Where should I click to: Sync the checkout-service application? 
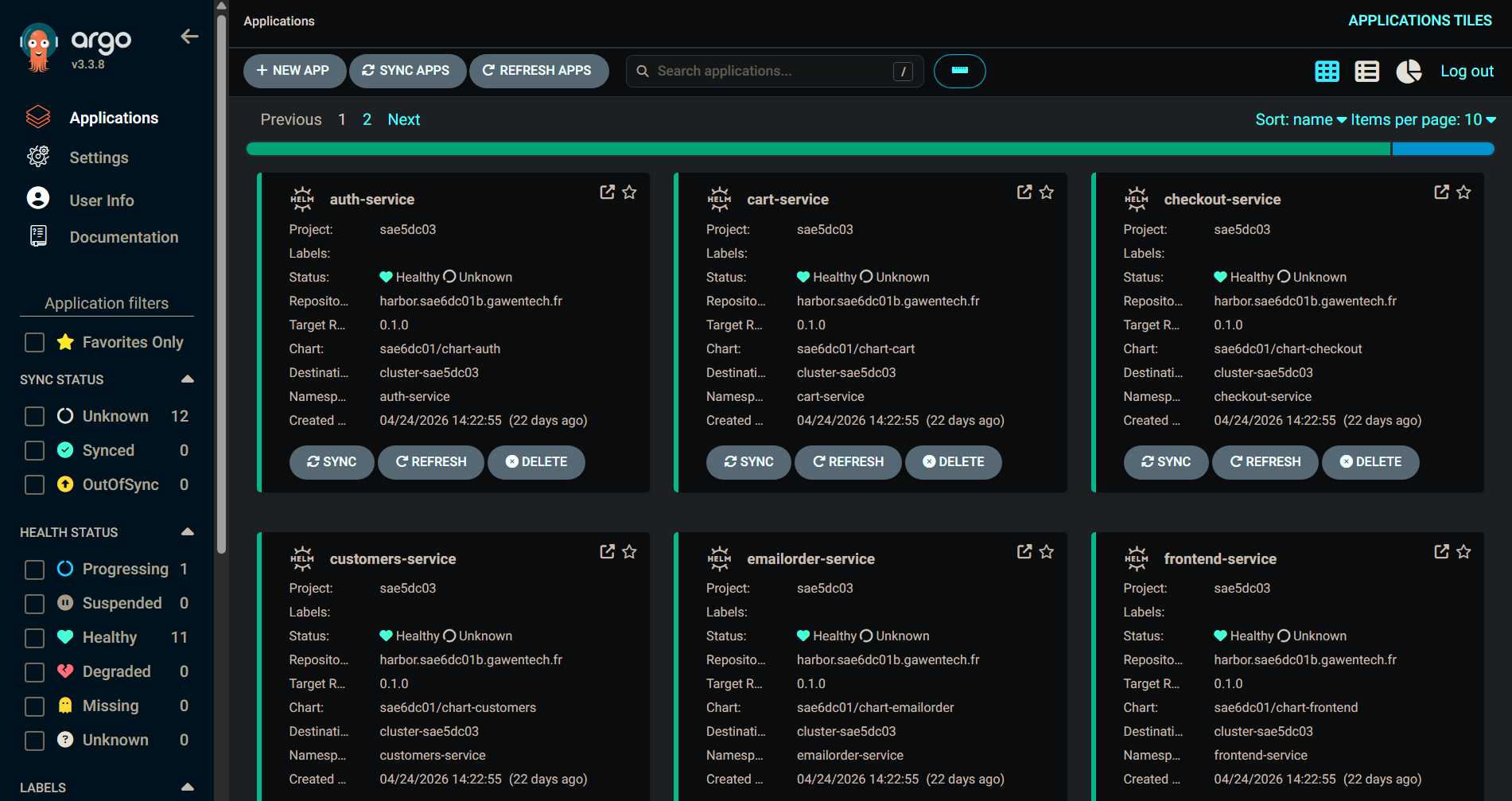pos(1166,462)
